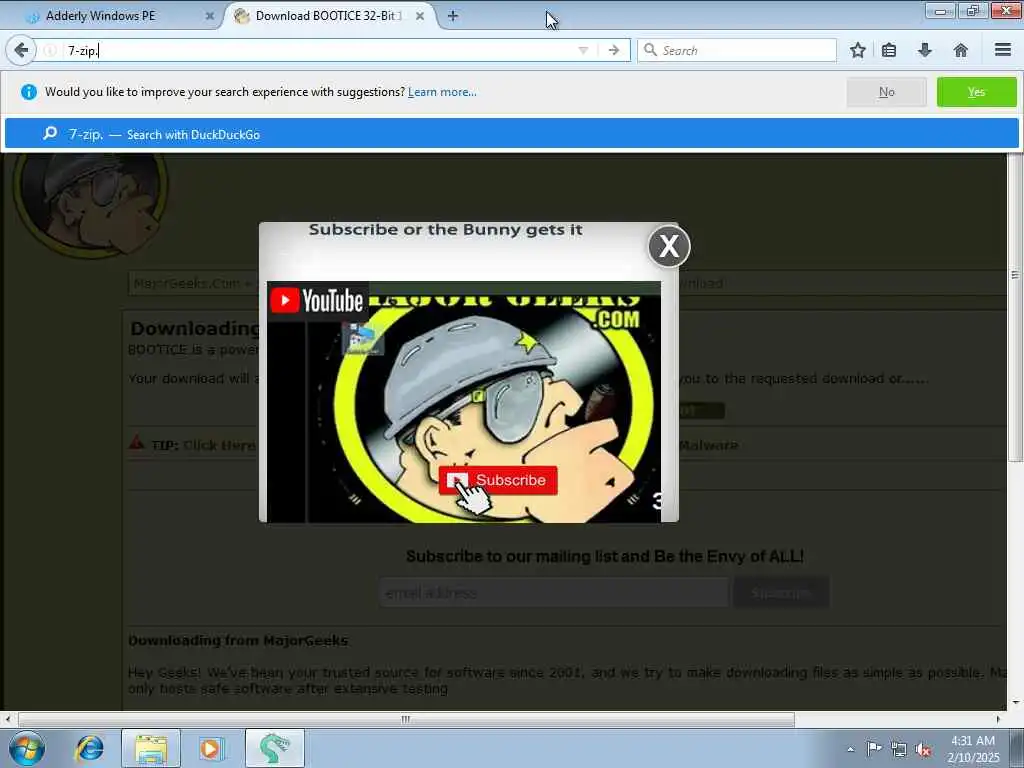
Task: Open Action Center flag icon
Action: pos(874,748)
